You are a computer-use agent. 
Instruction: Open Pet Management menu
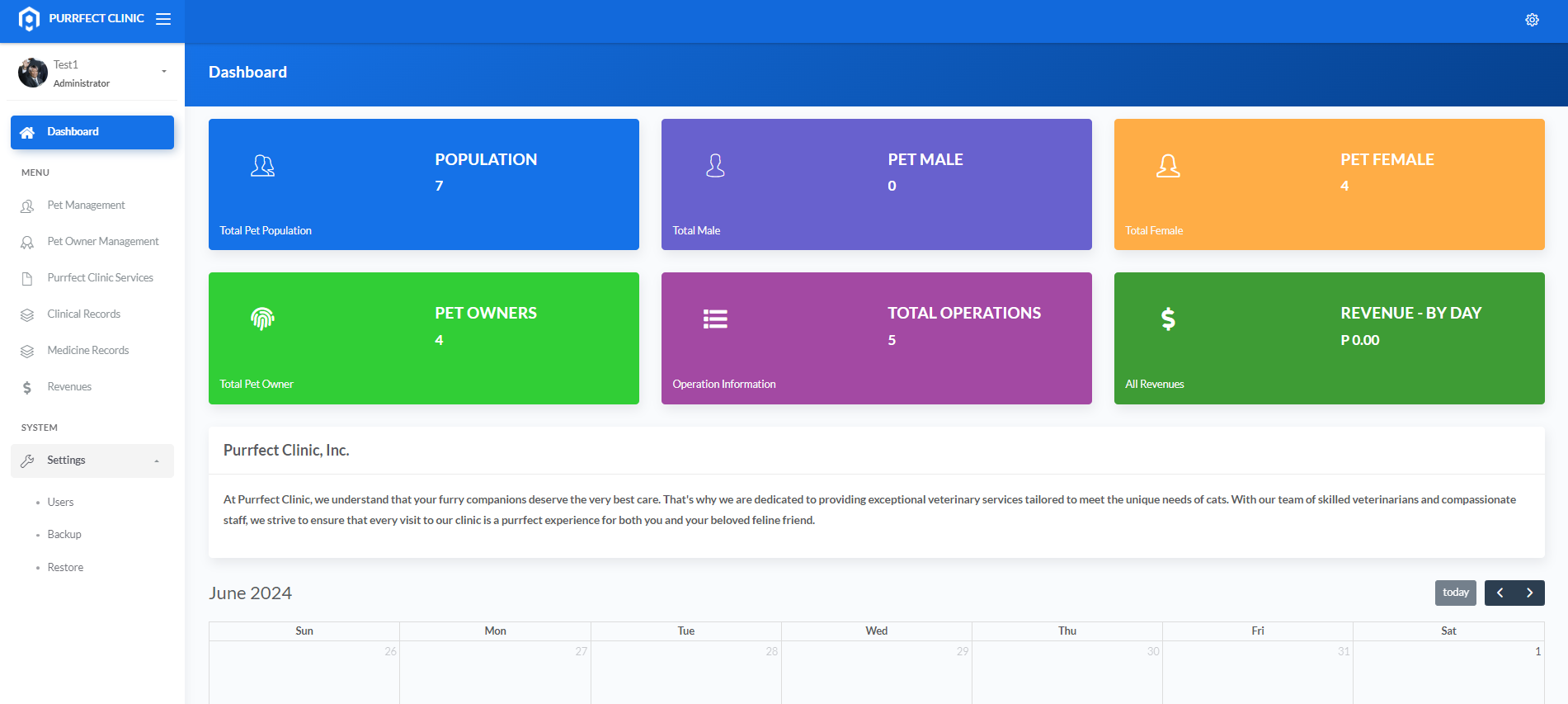click(86, 205)
